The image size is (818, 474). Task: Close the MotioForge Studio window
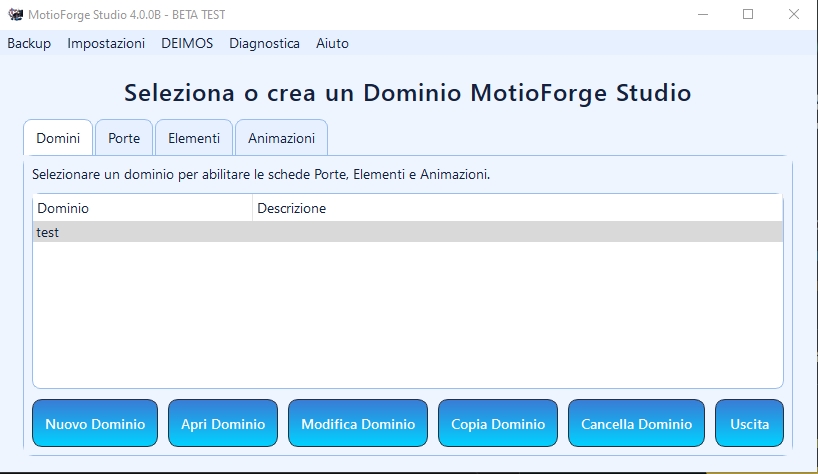(793, 15)
